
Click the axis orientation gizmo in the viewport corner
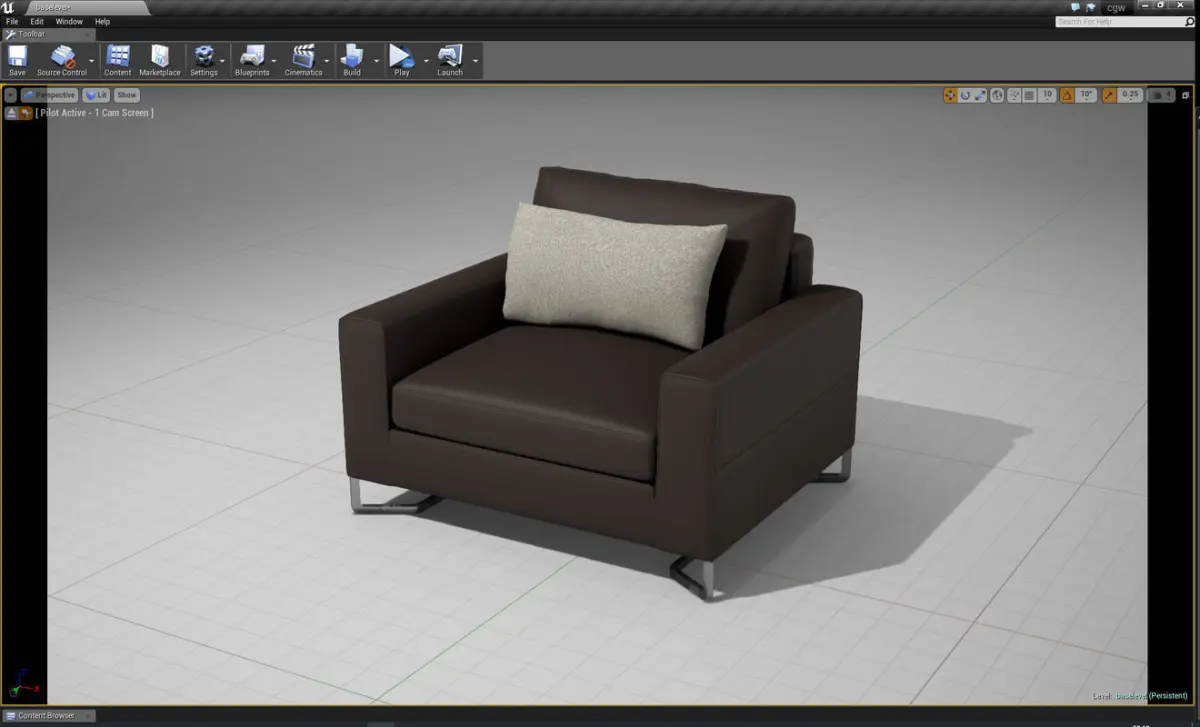coord(24,685)
